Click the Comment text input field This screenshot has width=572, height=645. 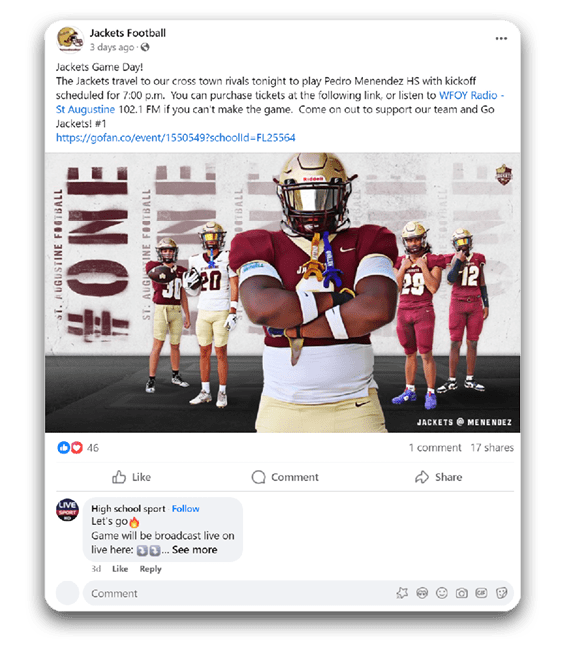[x=239, y=594]
